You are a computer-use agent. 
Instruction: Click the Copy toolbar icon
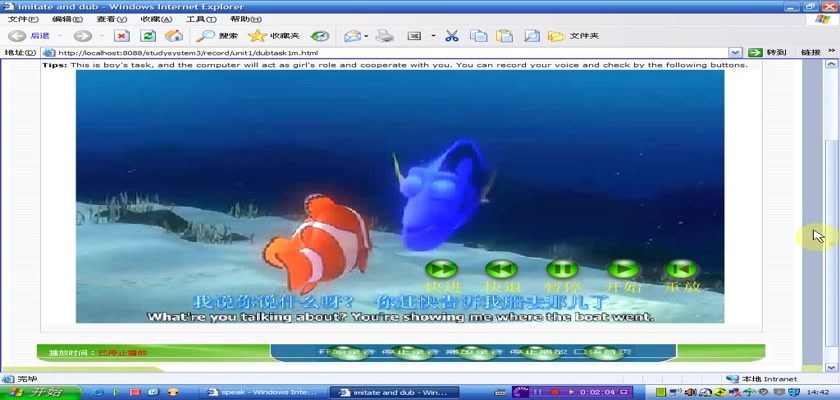click(478, 36)
